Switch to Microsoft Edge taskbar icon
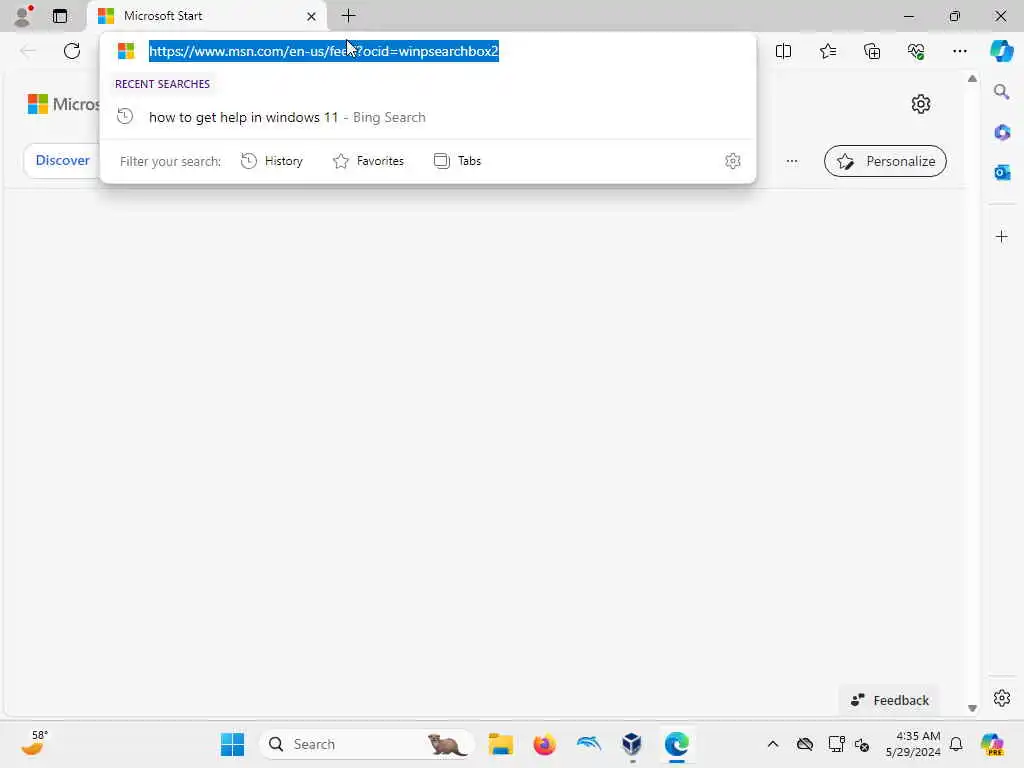The height and width of the screenshot is (768, 1024). click(x=677, y=744)
